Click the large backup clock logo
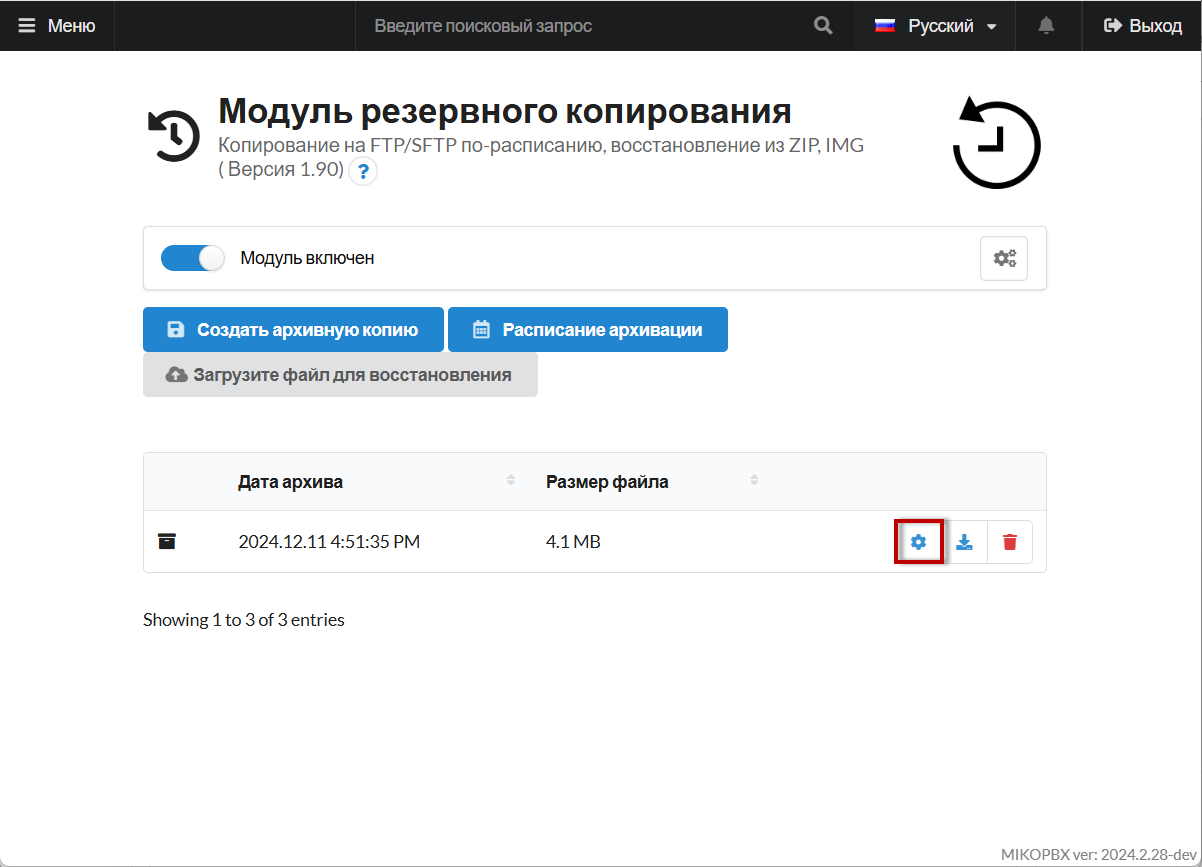Image resolution: width=1202 pixels, height=867 pixels. (996, 143)
